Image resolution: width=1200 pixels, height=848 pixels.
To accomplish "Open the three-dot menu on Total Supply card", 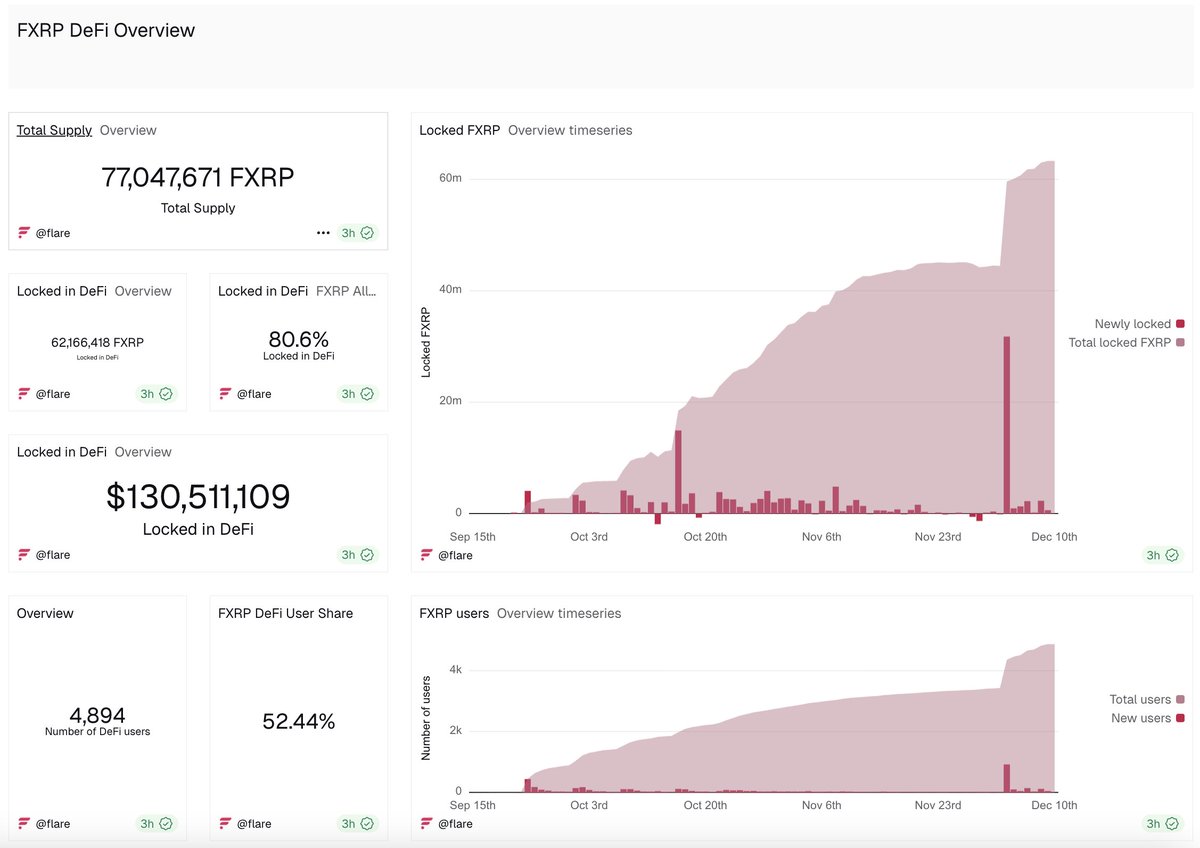I will 323,233.
